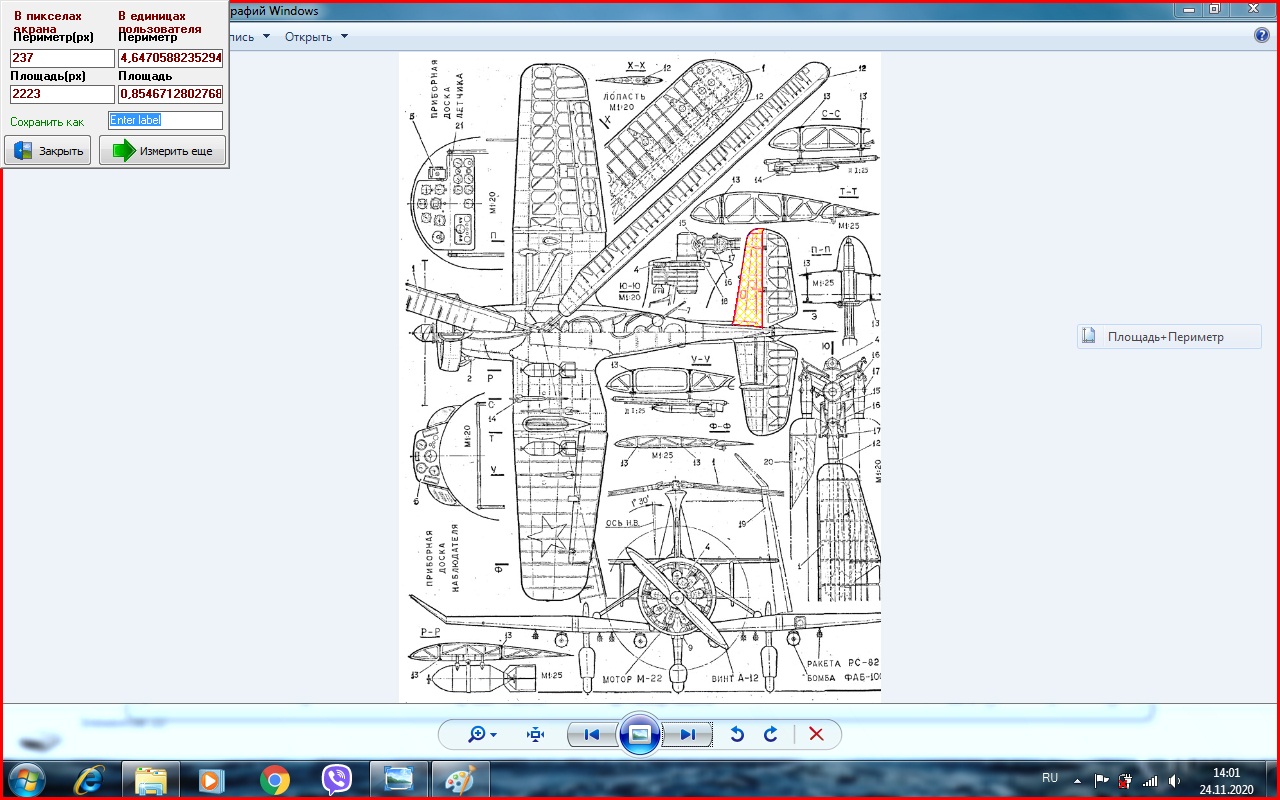This screenshot has width=1280, height=800.
Task: Open the Windows Start menu
Action: pyautogui.click(x=26, y=779)
